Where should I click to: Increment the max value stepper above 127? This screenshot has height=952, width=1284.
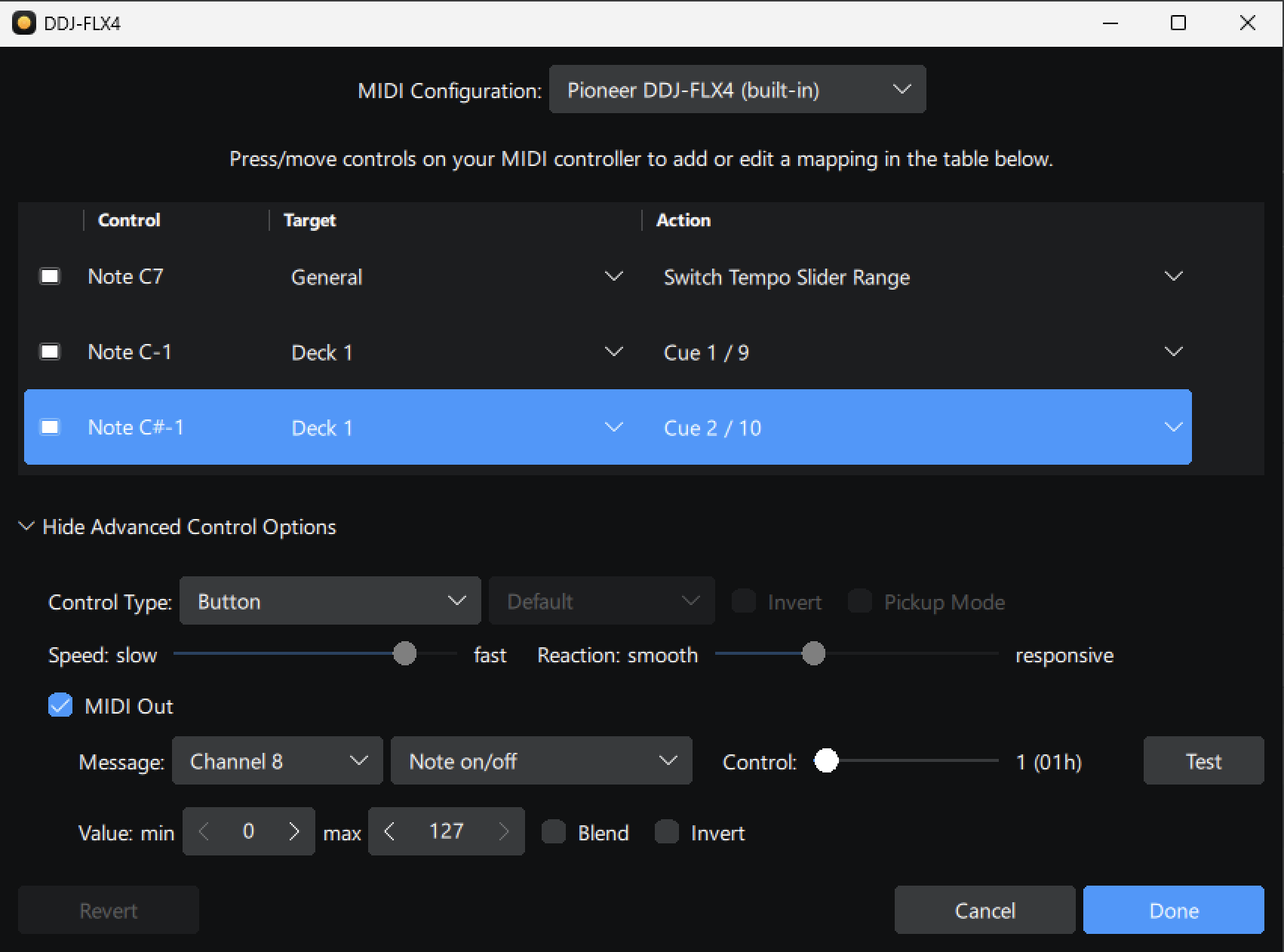(x=503, y=831)
